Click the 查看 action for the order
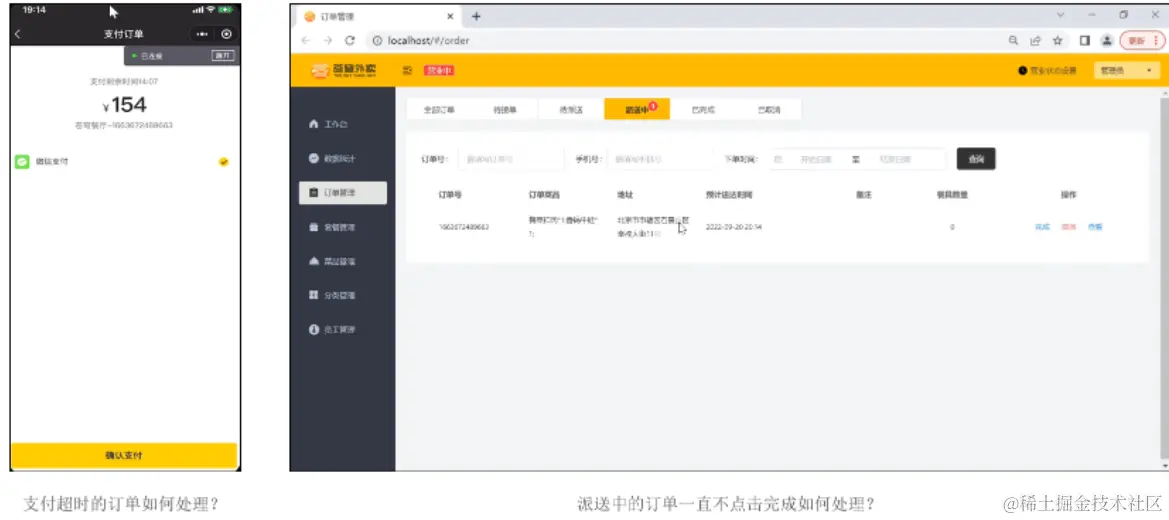 [1094, 227]
